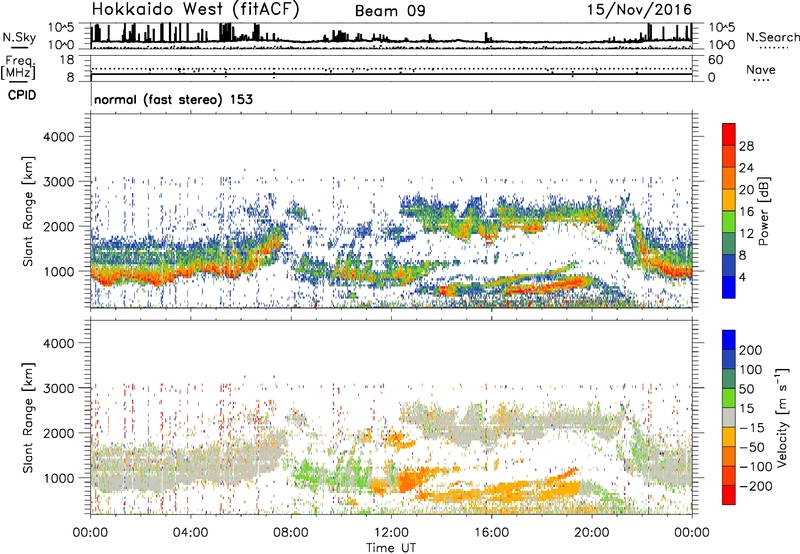Viewport: 800px width, 554px height.
Task: Click the "N.Search" legend label
Action: [772, 37]
